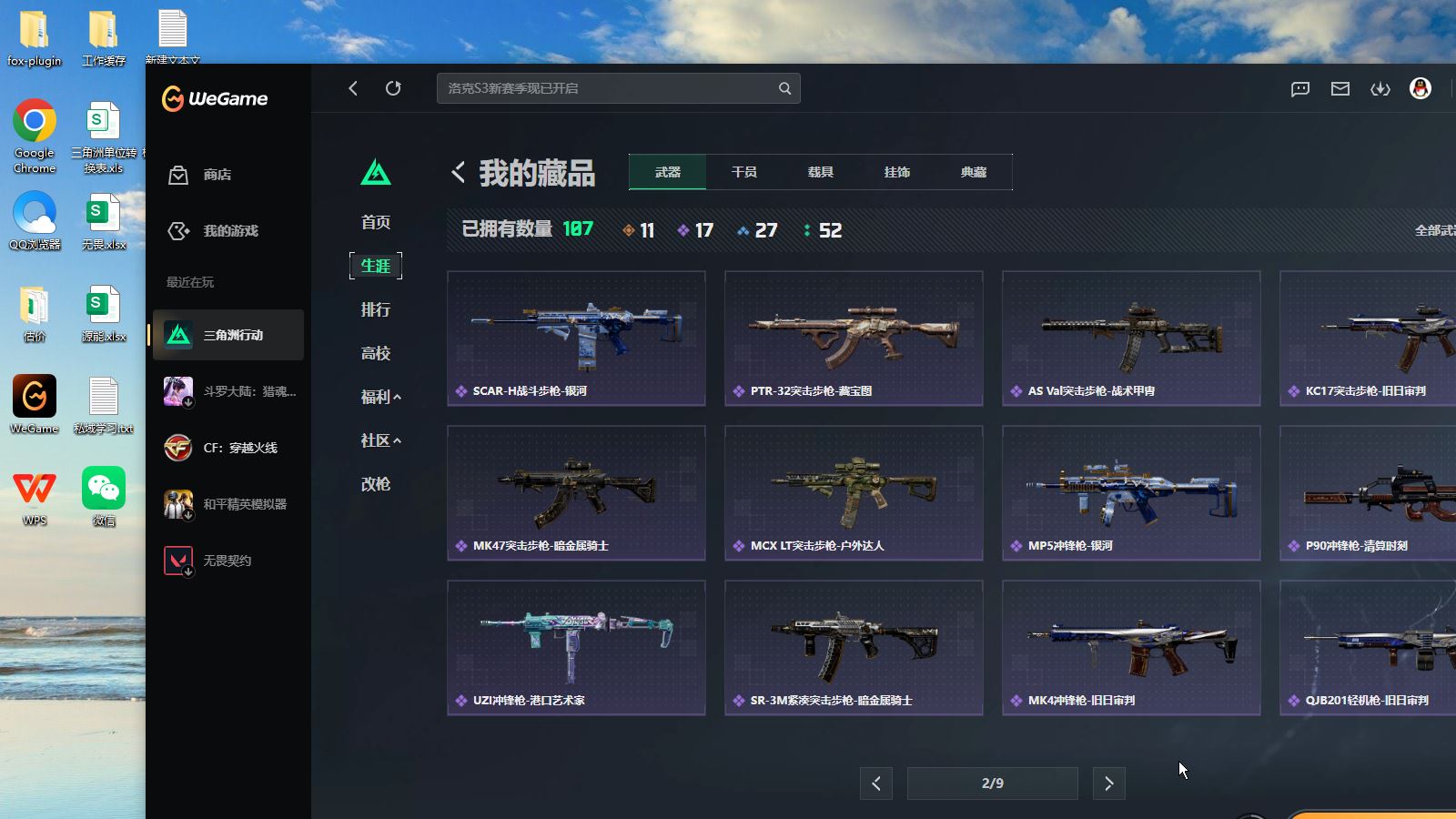Select 三角洲行动 in the recent games list
Viewport: 1456px width, 819px height.
tap(228, 335)
